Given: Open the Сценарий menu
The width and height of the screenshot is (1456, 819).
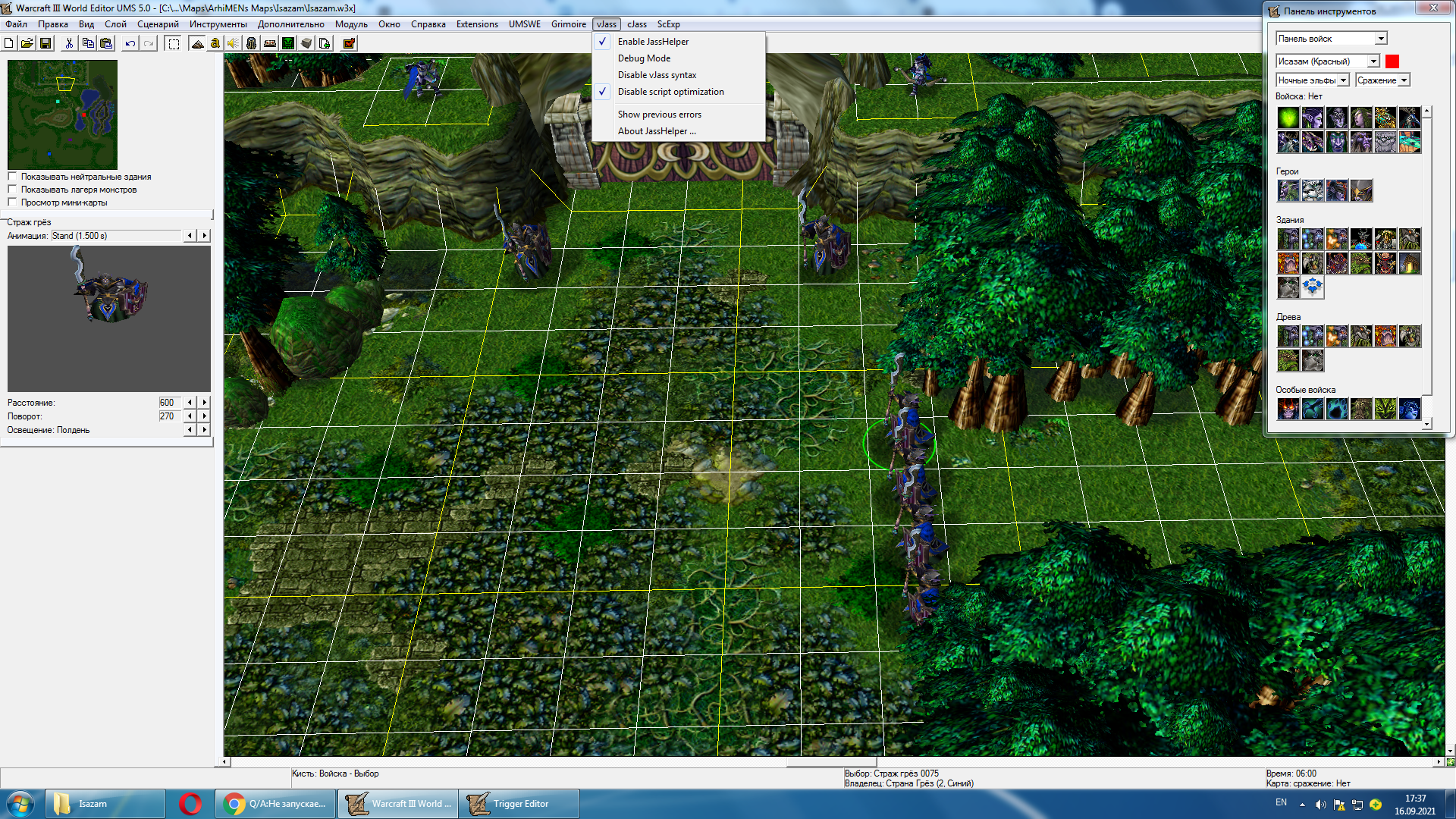Looking at the screenshot, I should (158, 24).
